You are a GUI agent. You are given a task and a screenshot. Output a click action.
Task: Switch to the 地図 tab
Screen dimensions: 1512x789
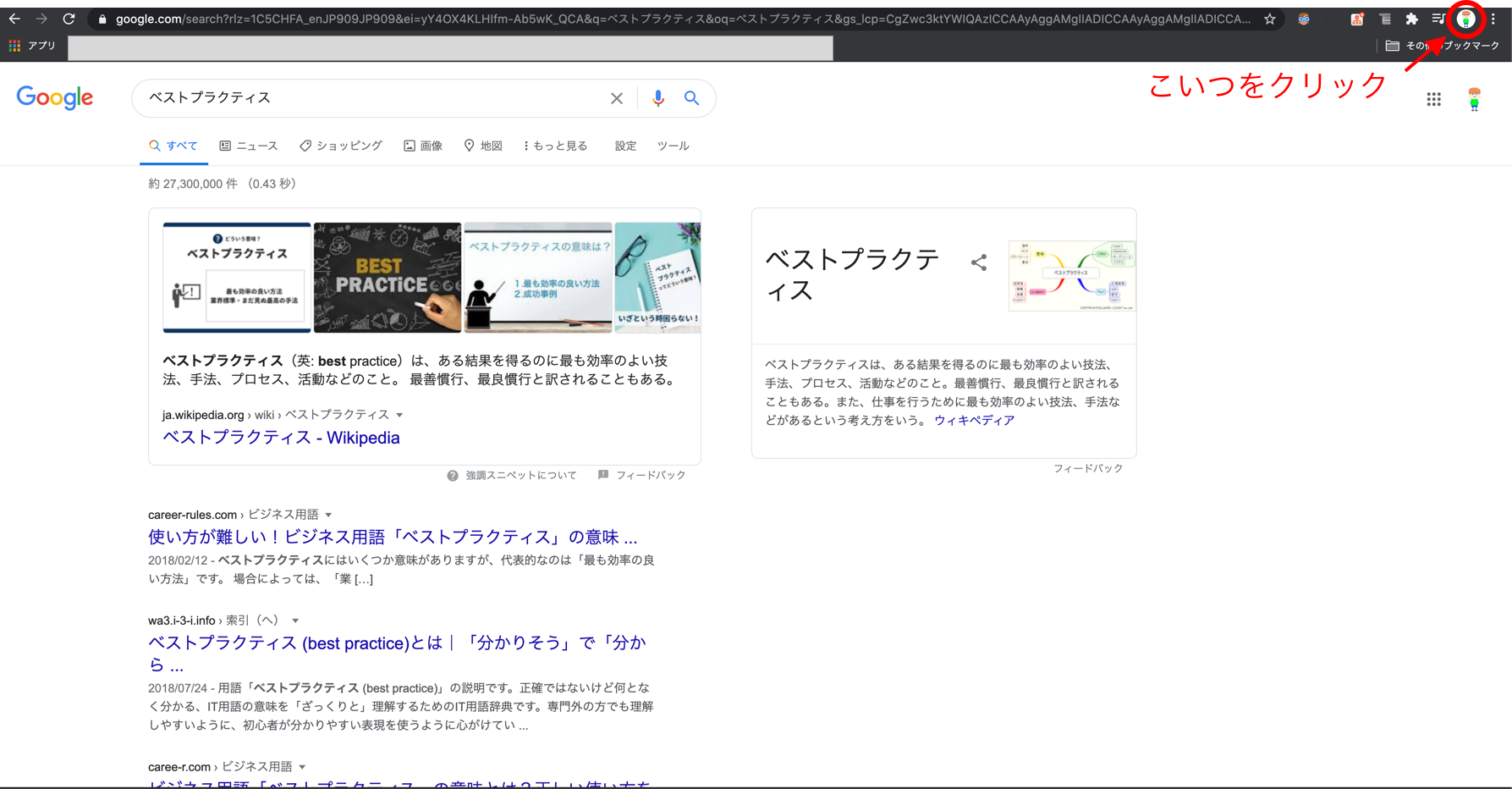coord(483,146)
